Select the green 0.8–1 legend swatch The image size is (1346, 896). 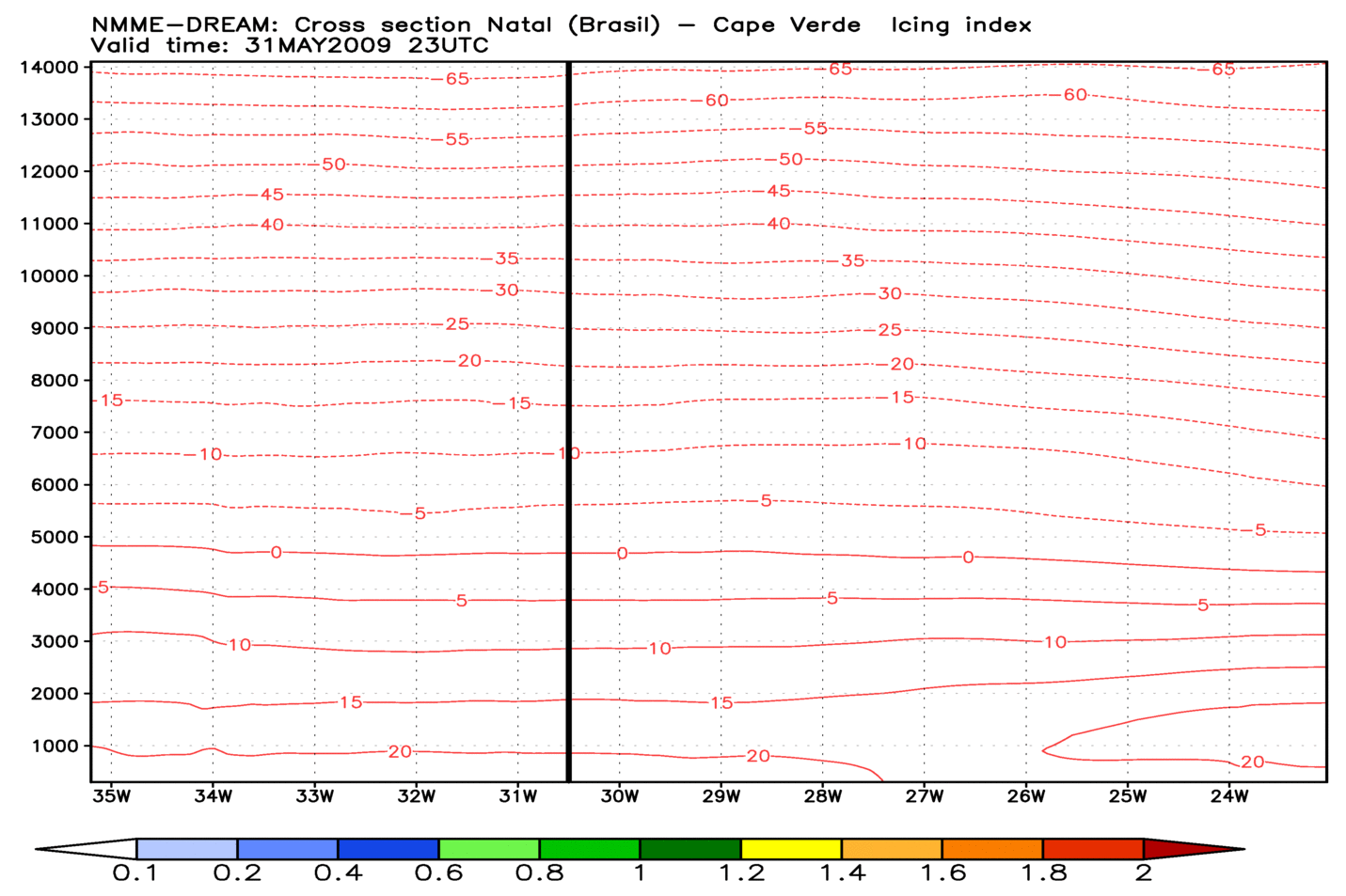[590, 849]
